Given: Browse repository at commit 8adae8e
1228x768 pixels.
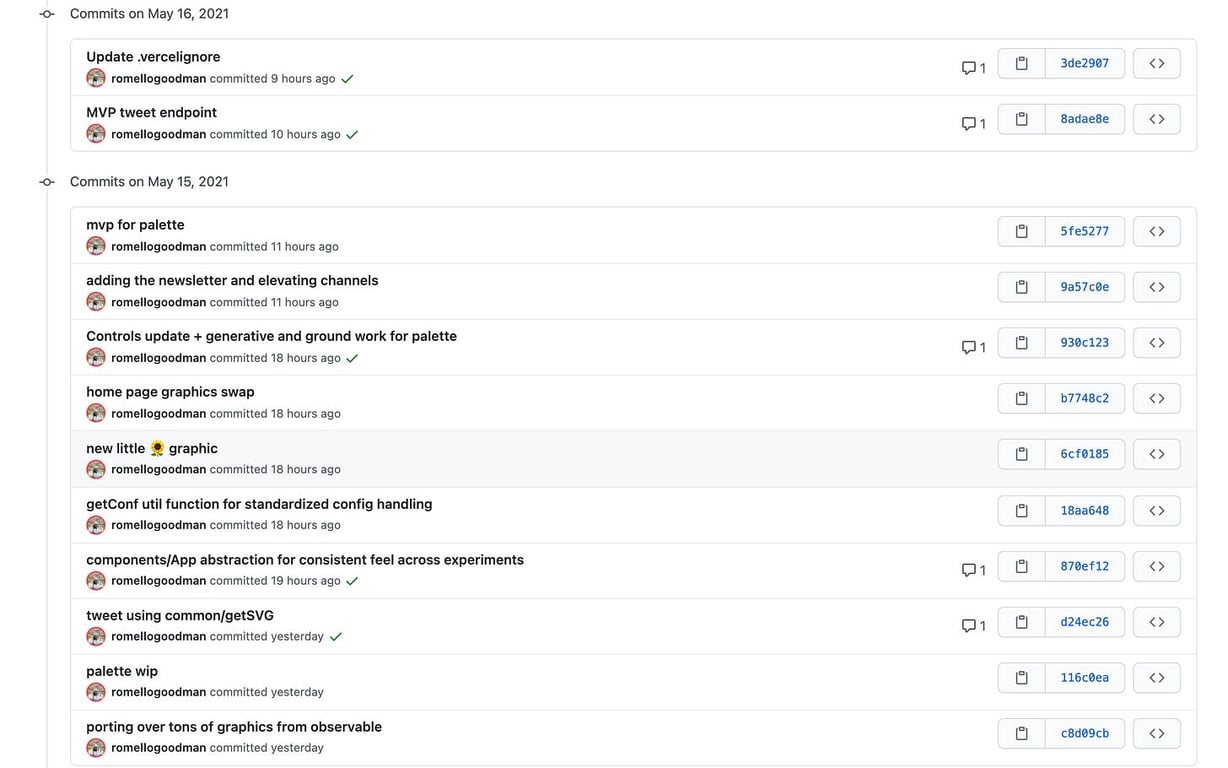Looking at the screenshot, I should [1157, 119].
